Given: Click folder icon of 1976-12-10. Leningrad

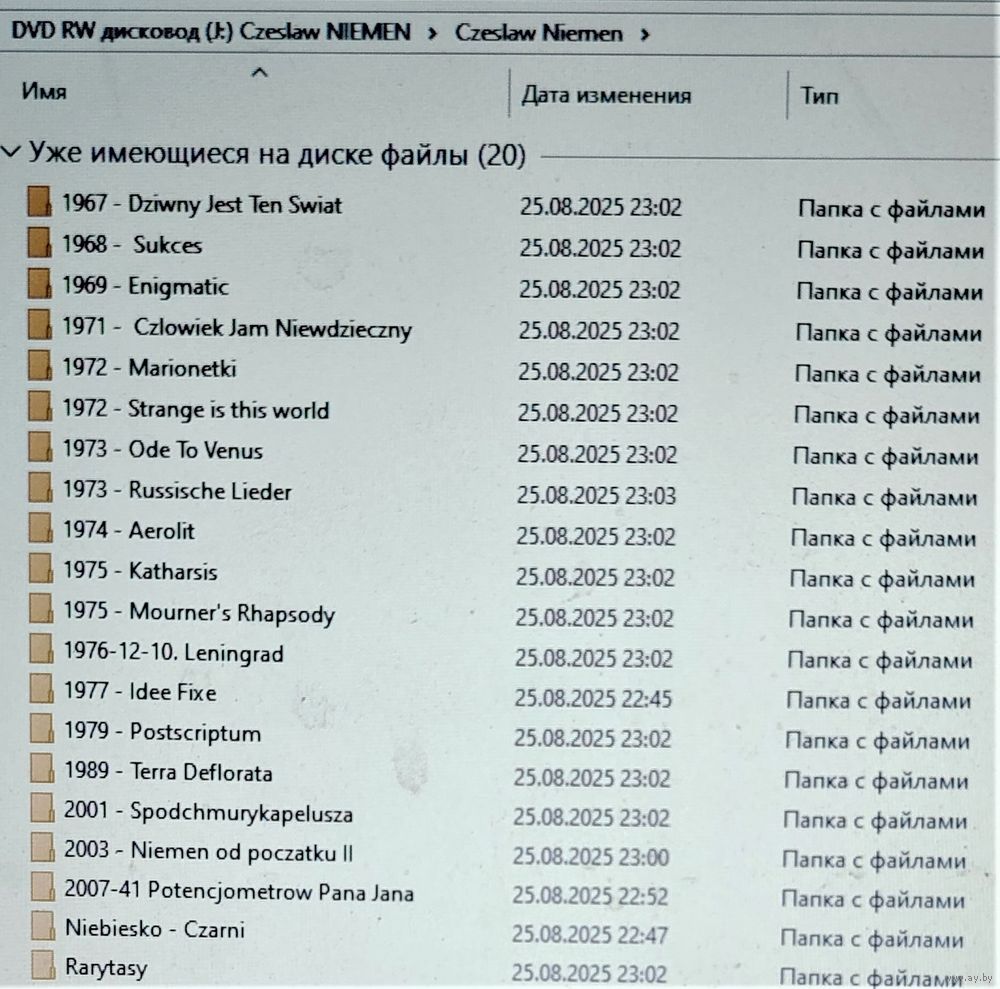Looking at the screenshot, I should click(x=41, y=649).
